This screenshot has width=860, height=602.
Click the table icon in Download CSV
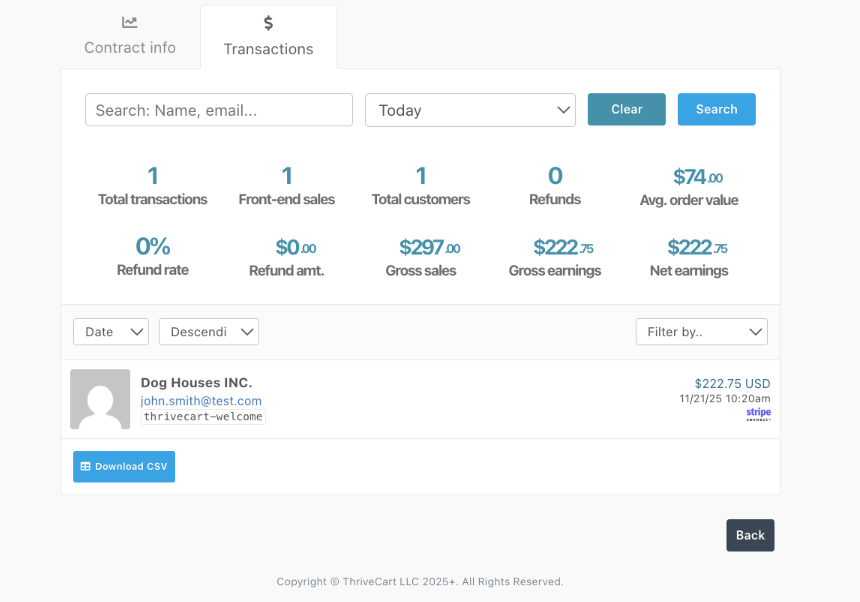[86, 467]
